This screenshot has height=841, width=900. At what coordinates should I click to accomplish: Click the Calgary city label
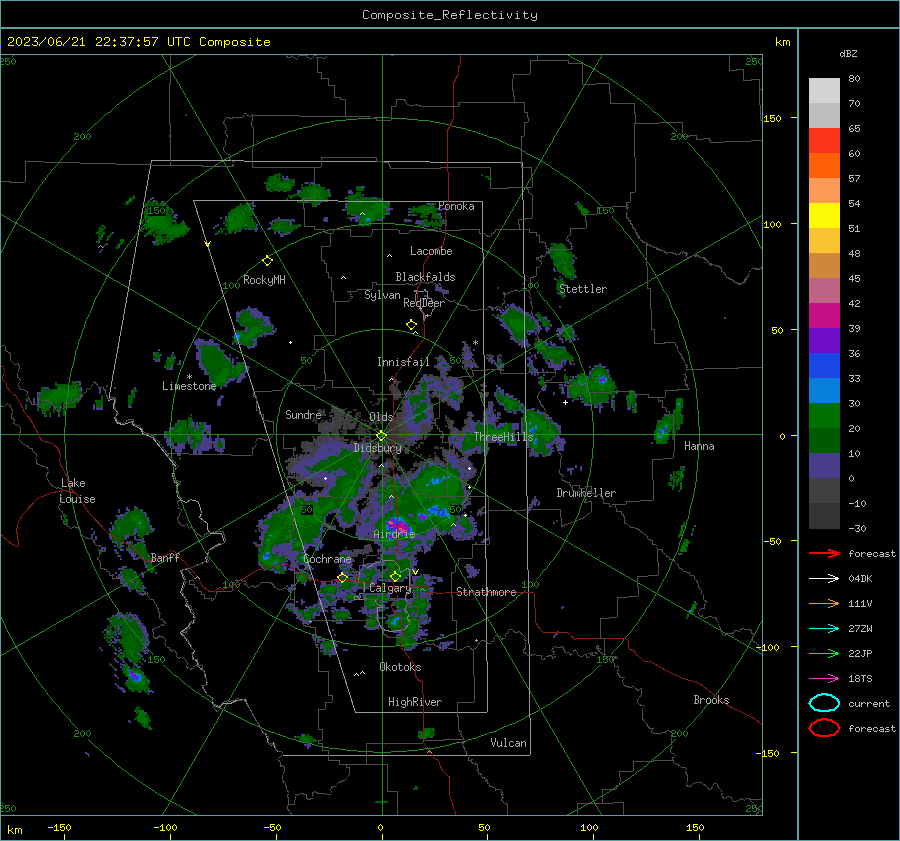tap(390, 588)
